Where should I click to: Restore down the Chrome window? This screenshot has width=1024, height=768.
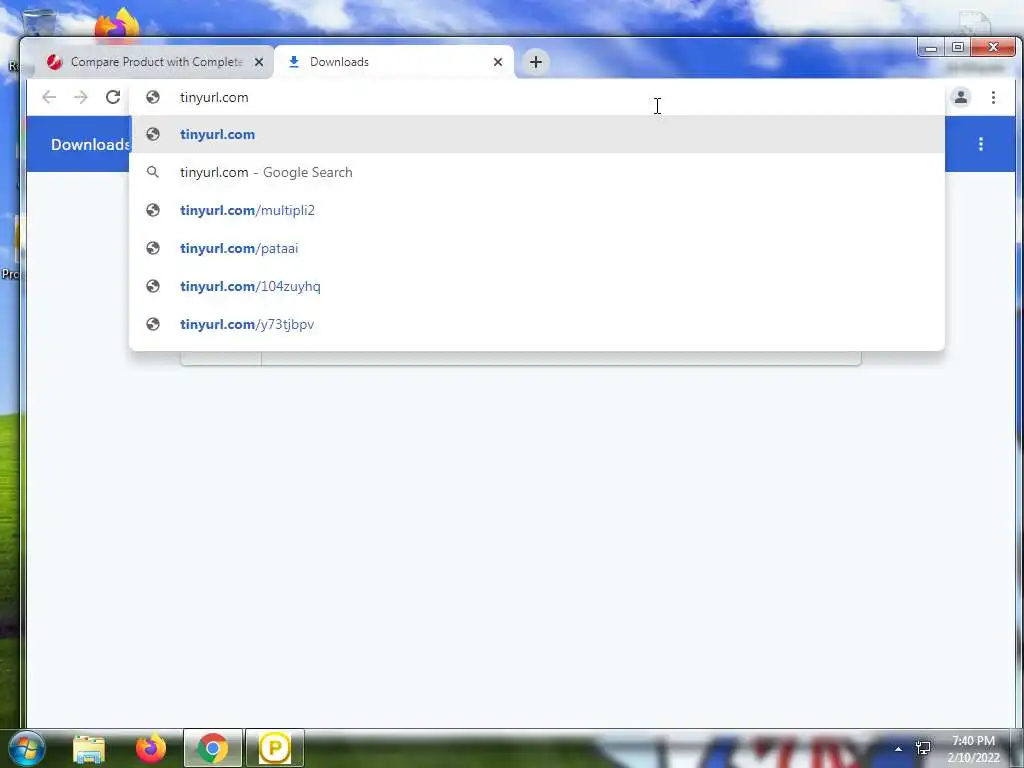pyautogui.click(x=958, y=48)
